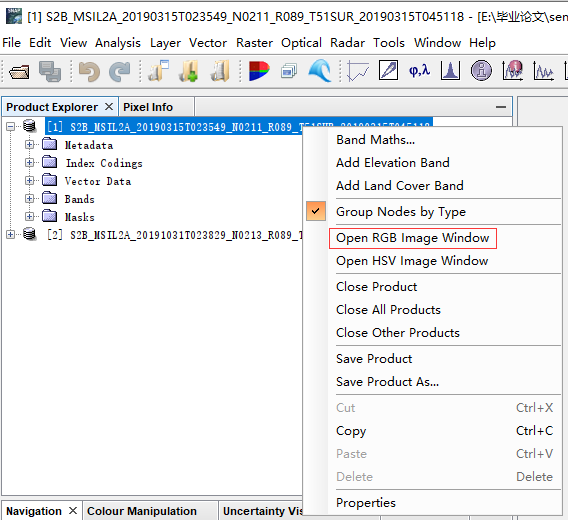Expand product [2] tree node

click(x=11, y=234)
